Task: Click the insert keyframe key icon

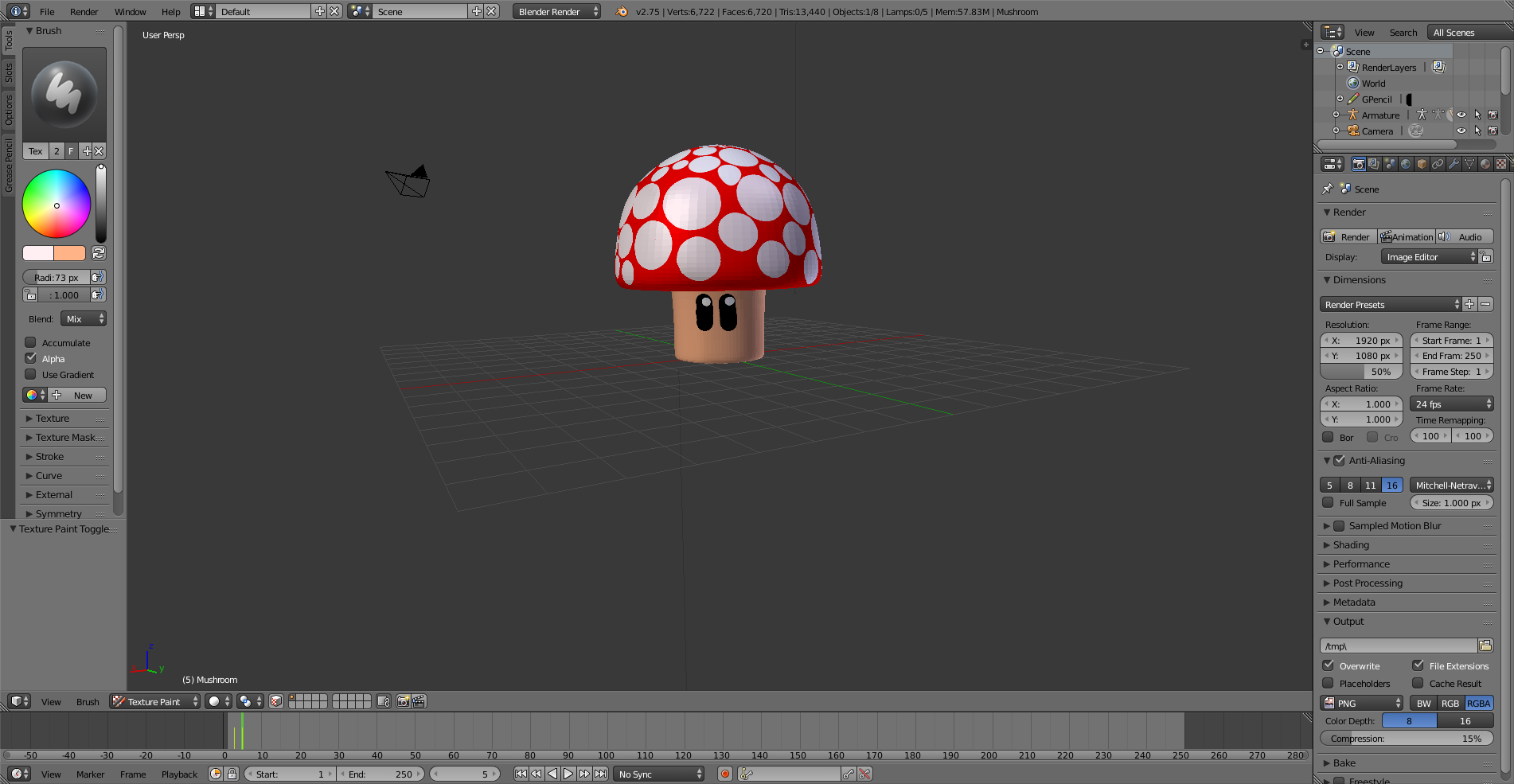Action: coord(849,774)
